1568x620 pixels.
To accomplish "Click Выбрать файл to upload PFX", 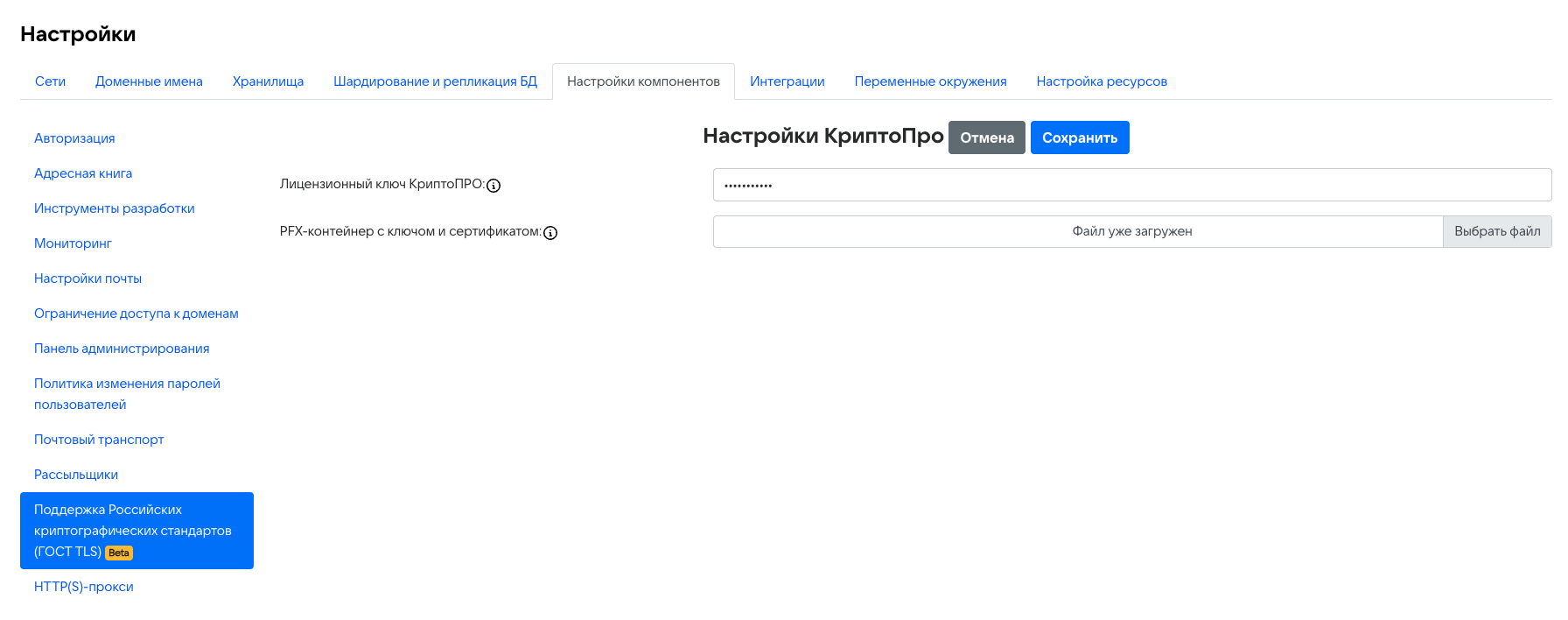I will pos(1497,231).
